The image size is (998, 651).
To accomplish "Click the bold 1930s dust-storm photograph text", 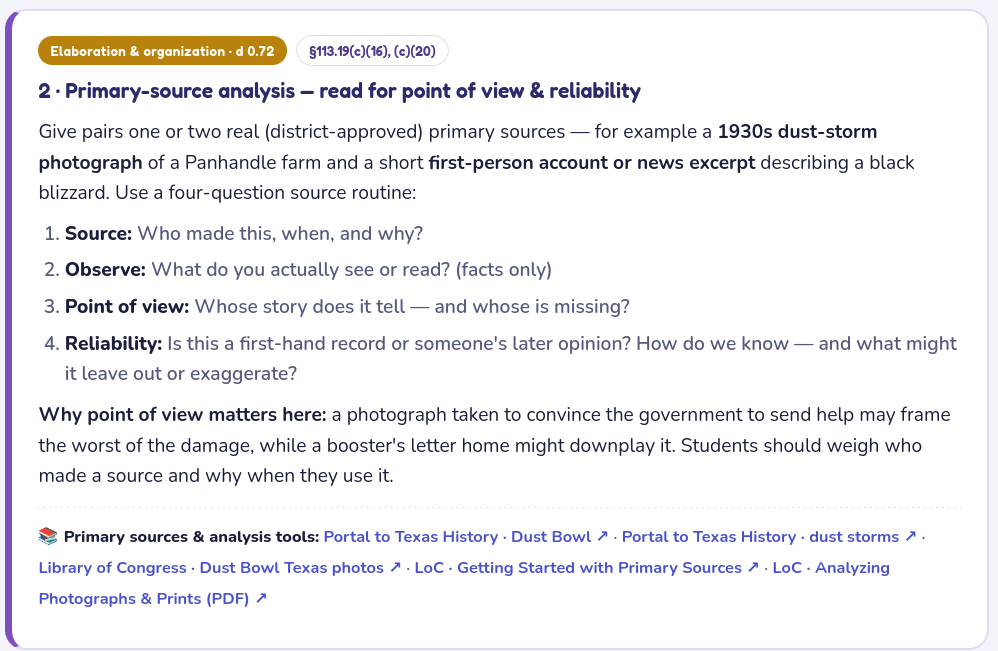I will pos(458,147).
